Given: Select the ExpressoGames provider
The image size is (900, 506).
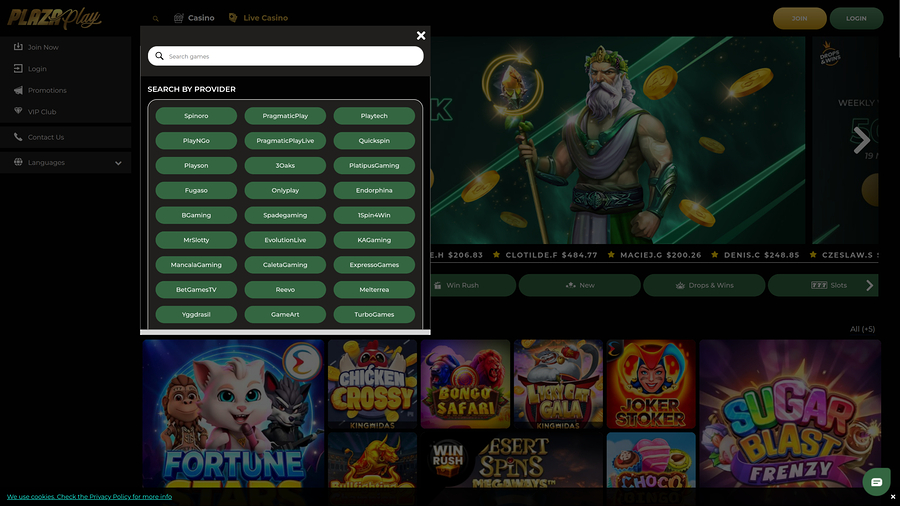Looking at the screenshot, I should coord(374,265).
